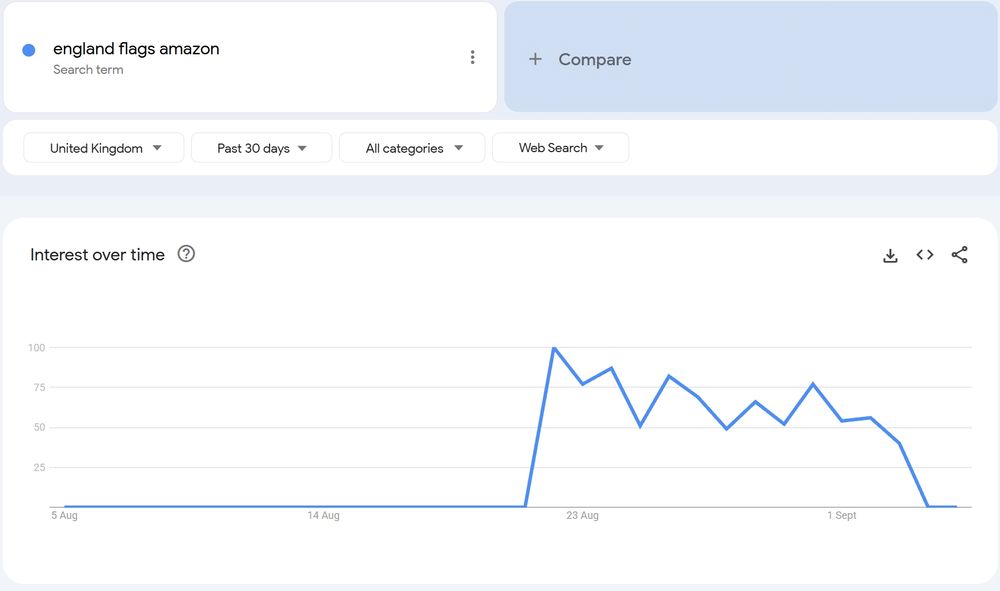Click the peak point of the trend line
Image resolution: width=1000 pixels, height=591 pixels.
tap(554, 348)
